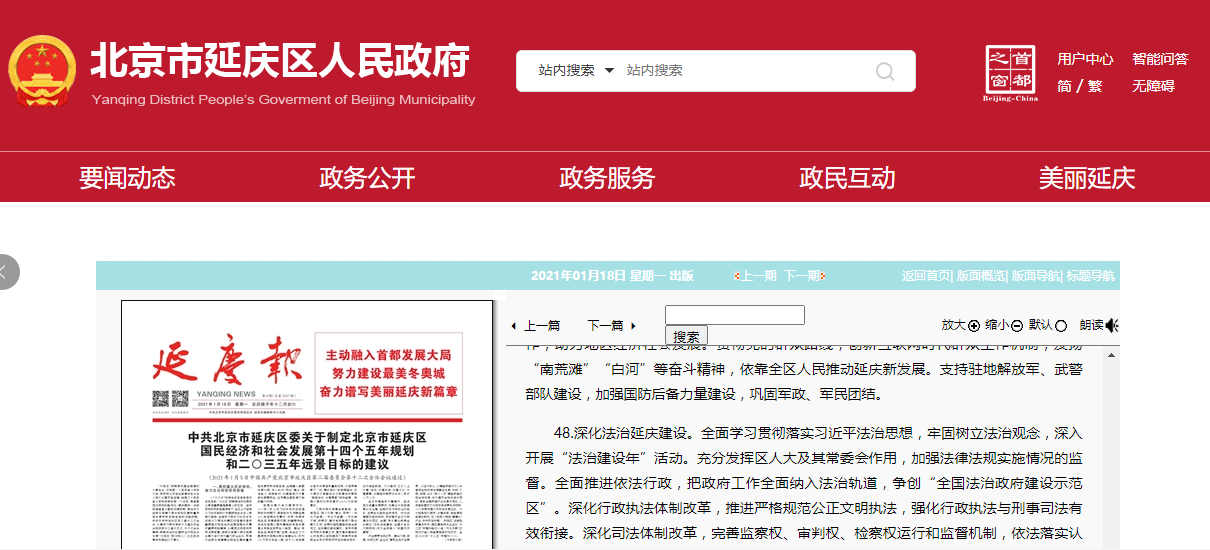The width and height of the screenshot is (1210, 550).
Task: Click the national emblem logo
Action: point(42,71)
